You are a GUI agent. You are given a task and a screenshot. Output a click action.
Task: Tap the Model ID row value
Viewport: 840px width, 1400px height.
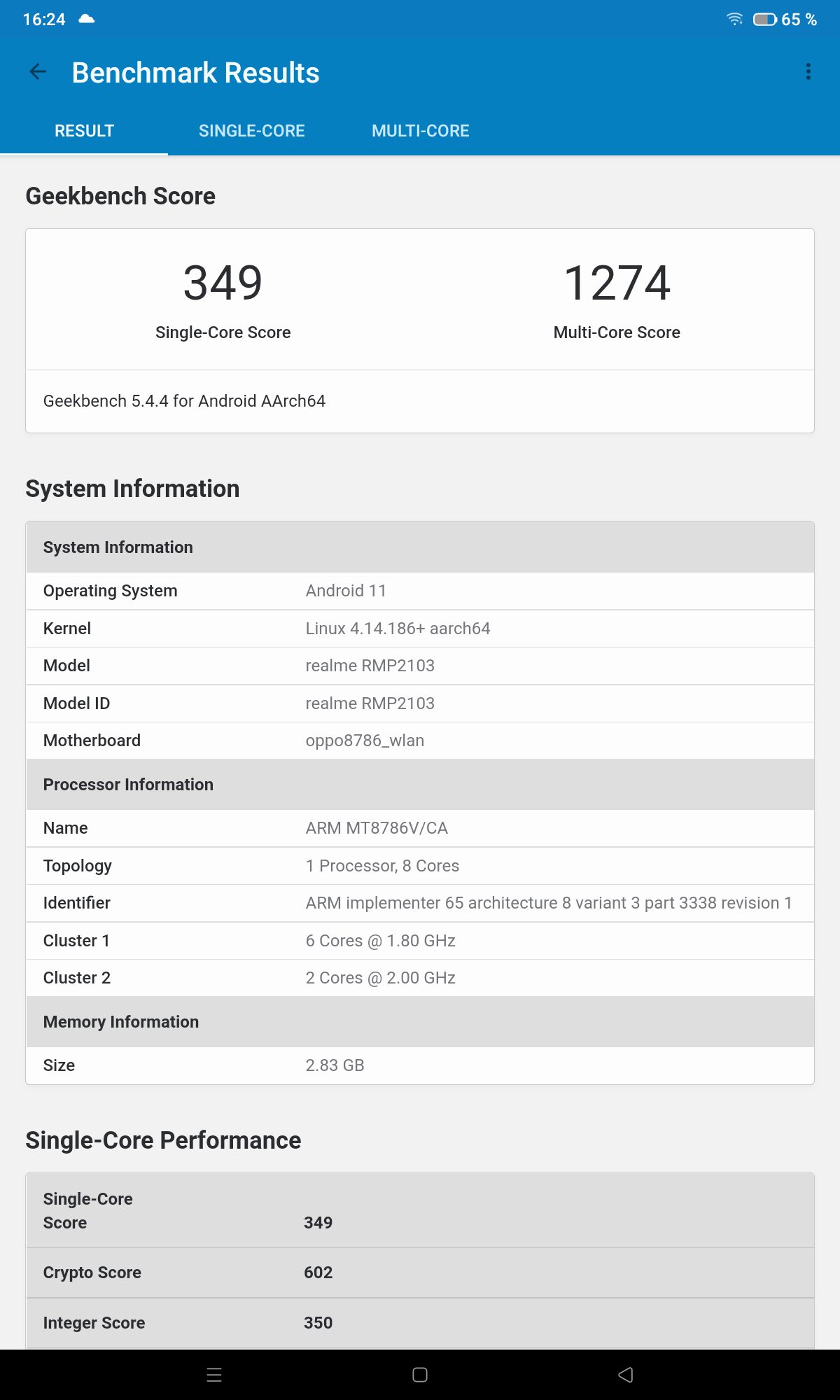pyautogui.click(x=370, y=703)
